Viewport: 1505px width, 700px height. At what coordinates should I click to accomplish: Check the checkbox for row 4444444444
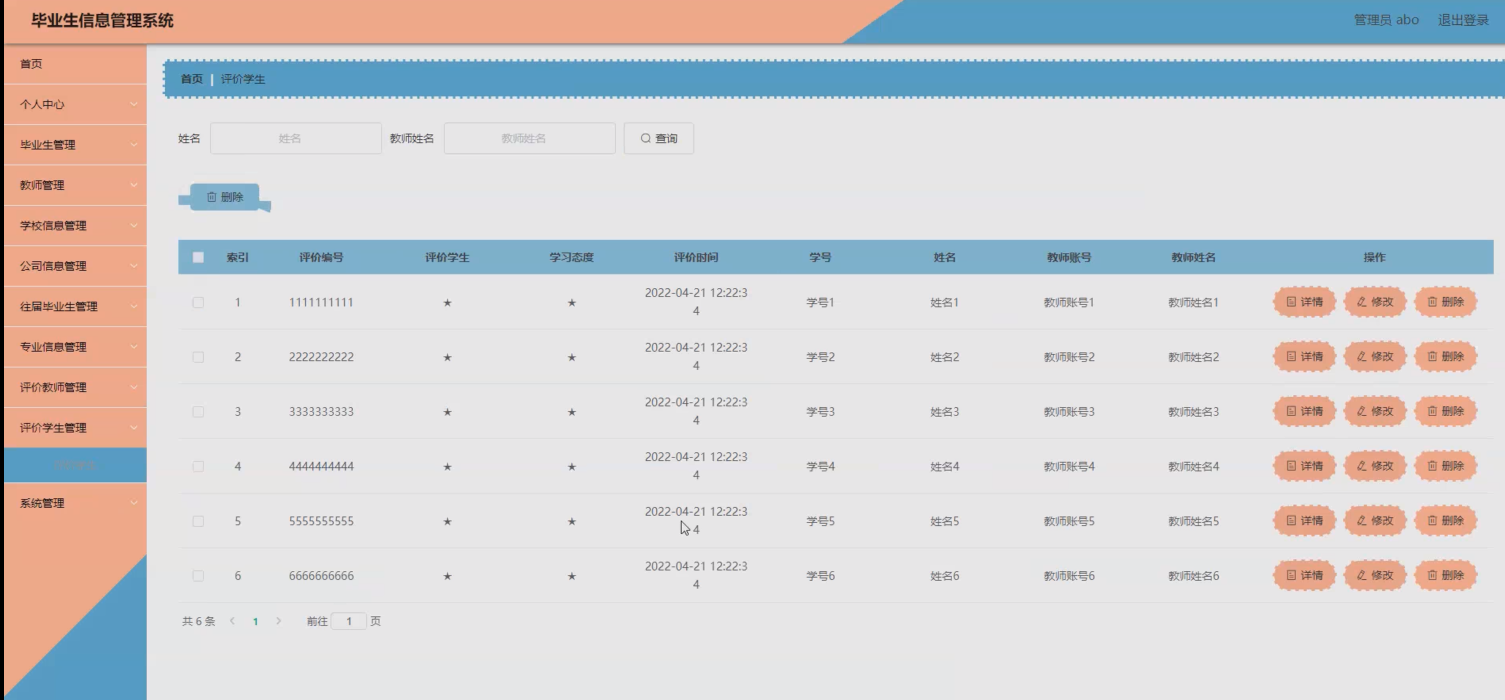[198, 466]
